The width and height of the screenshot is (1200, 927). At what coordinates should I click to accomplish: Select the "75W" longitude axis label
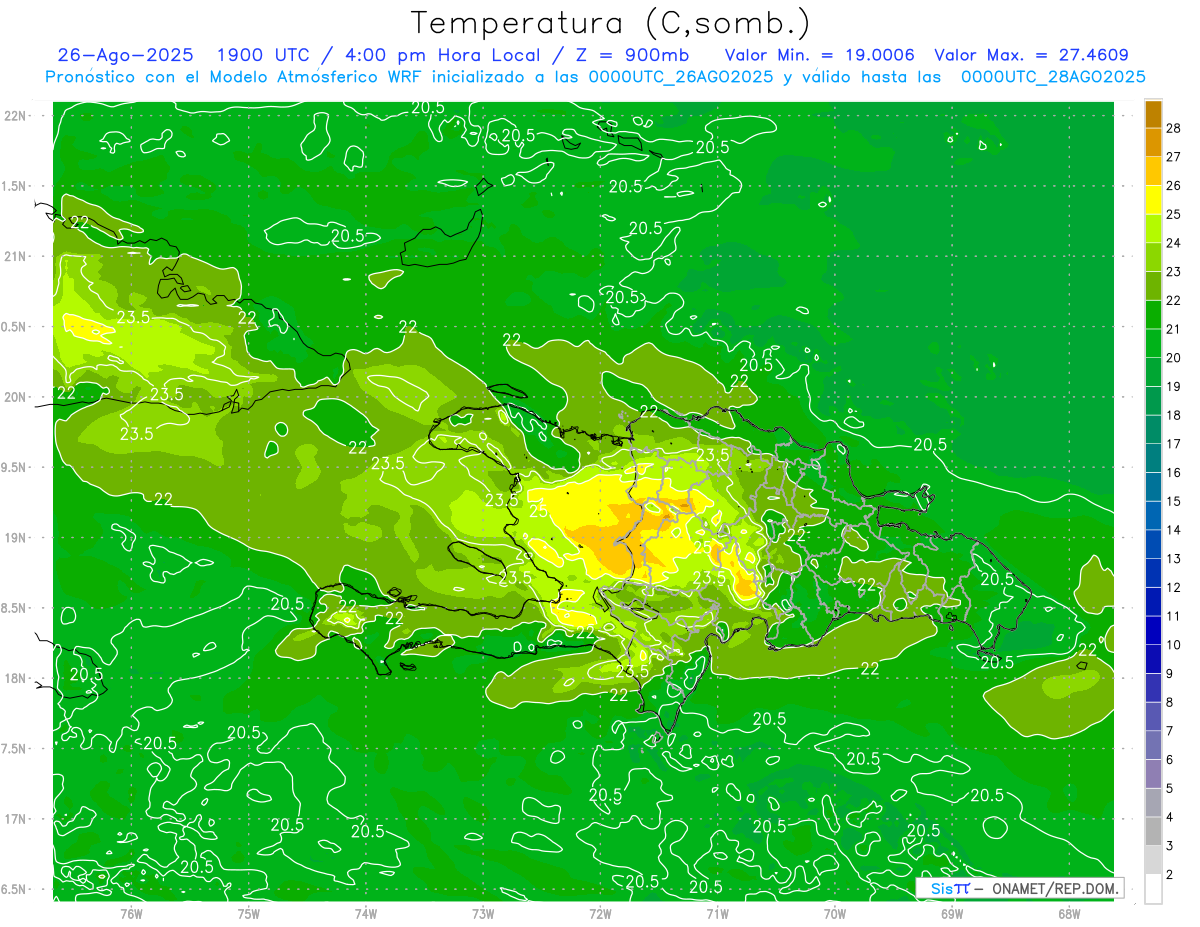pyautogui.click(x=249, y=912)
